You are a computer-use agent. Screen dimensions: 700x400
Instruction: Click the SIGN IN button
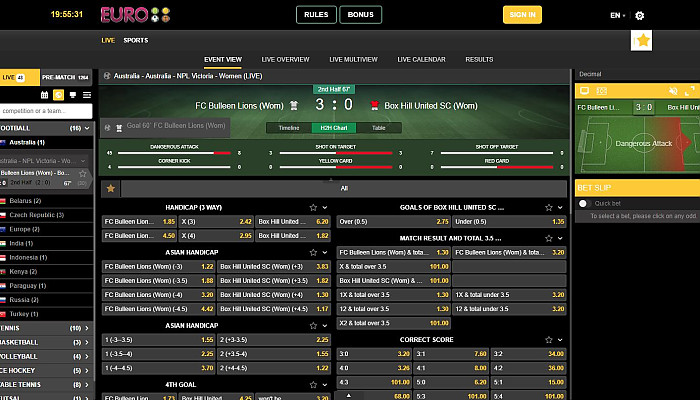coord(522,15)
